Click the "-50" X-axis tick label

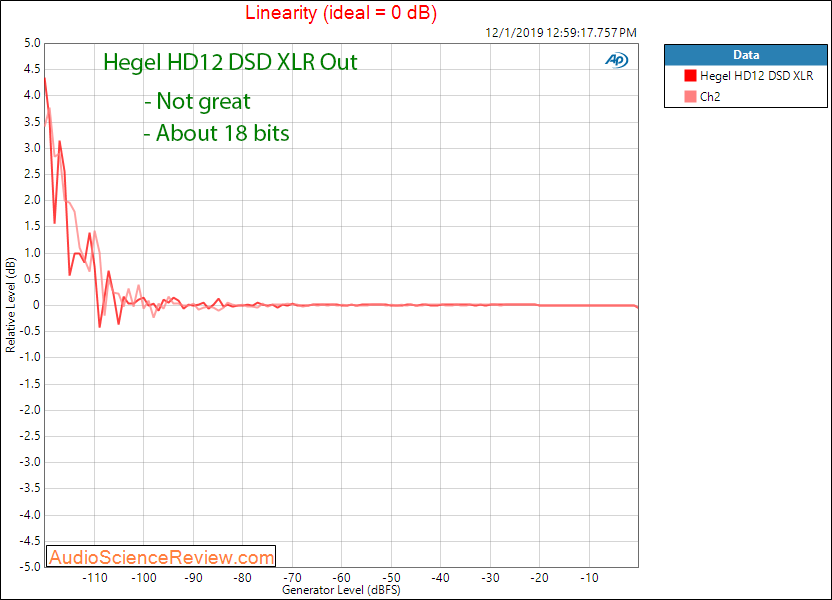(x=391, y=578)
